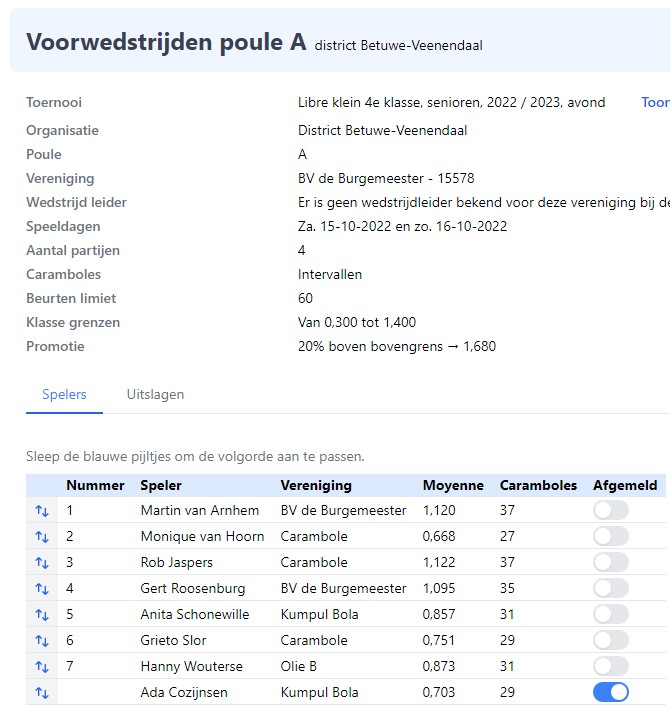
Task: Click the Nummer column header
Action: (95, 485)
